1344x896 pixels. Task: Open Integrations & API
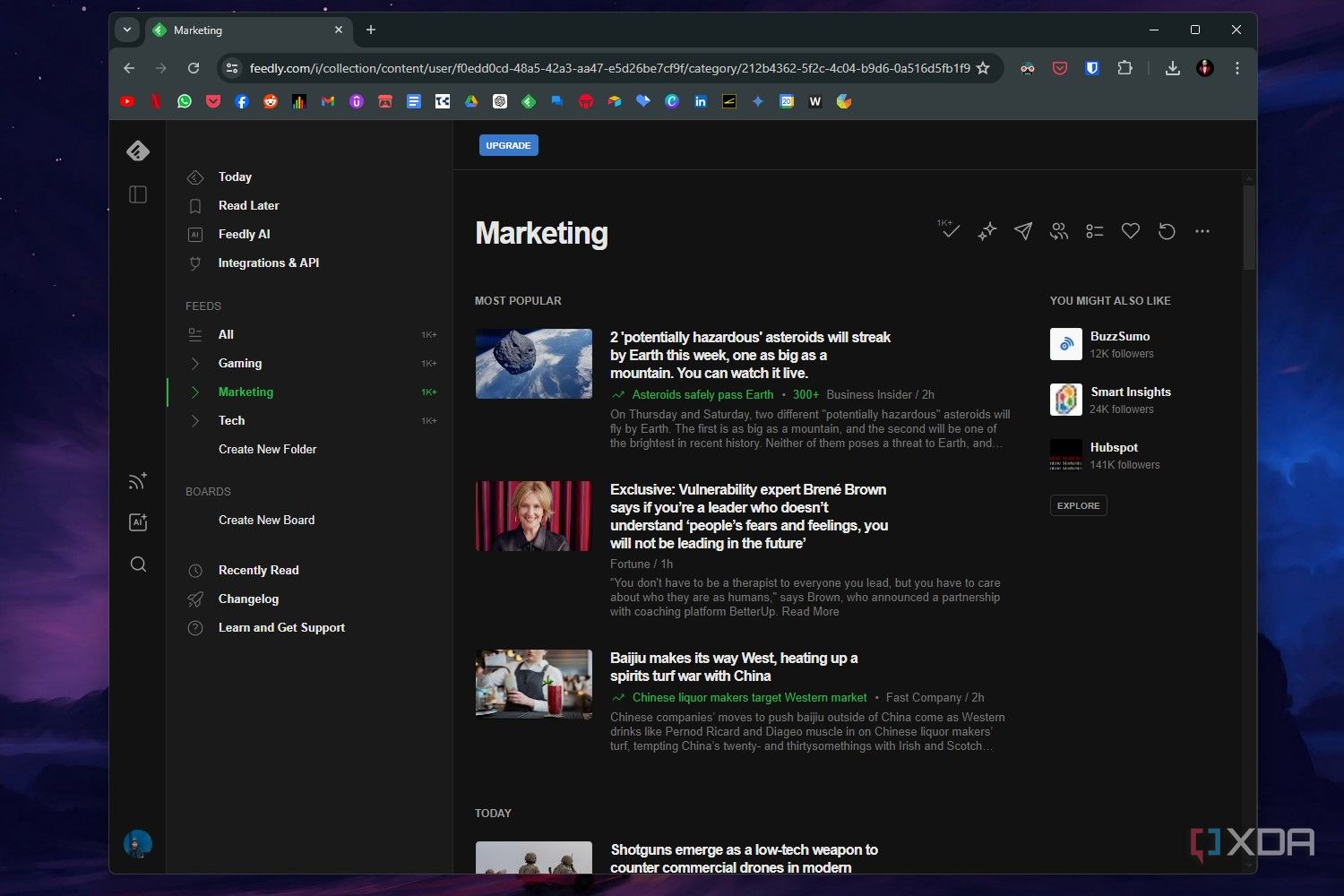point(268,263)
